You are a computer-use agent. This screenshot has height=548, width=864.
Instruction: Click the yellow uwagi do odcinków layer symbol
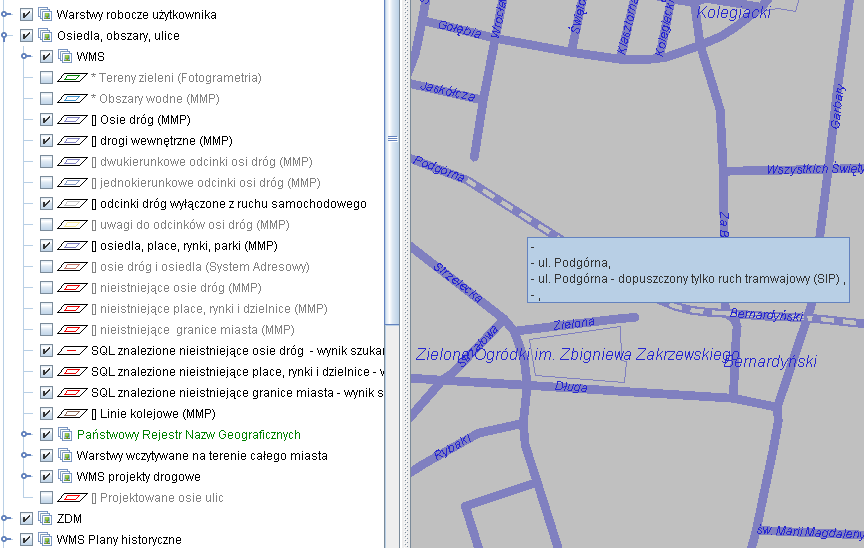point(72,224)
